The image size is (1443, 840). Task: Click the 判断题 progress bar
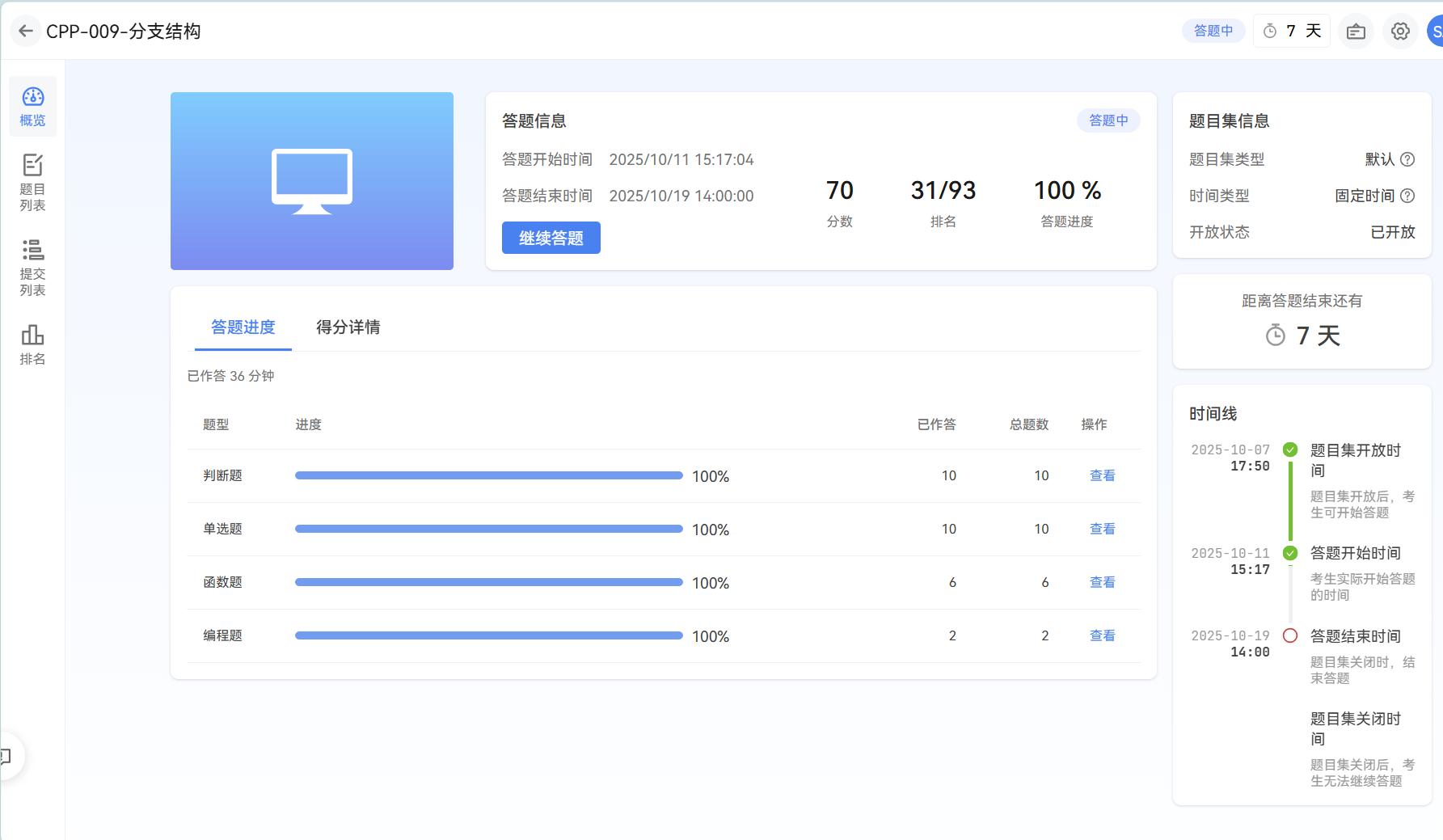pos(489,475)
